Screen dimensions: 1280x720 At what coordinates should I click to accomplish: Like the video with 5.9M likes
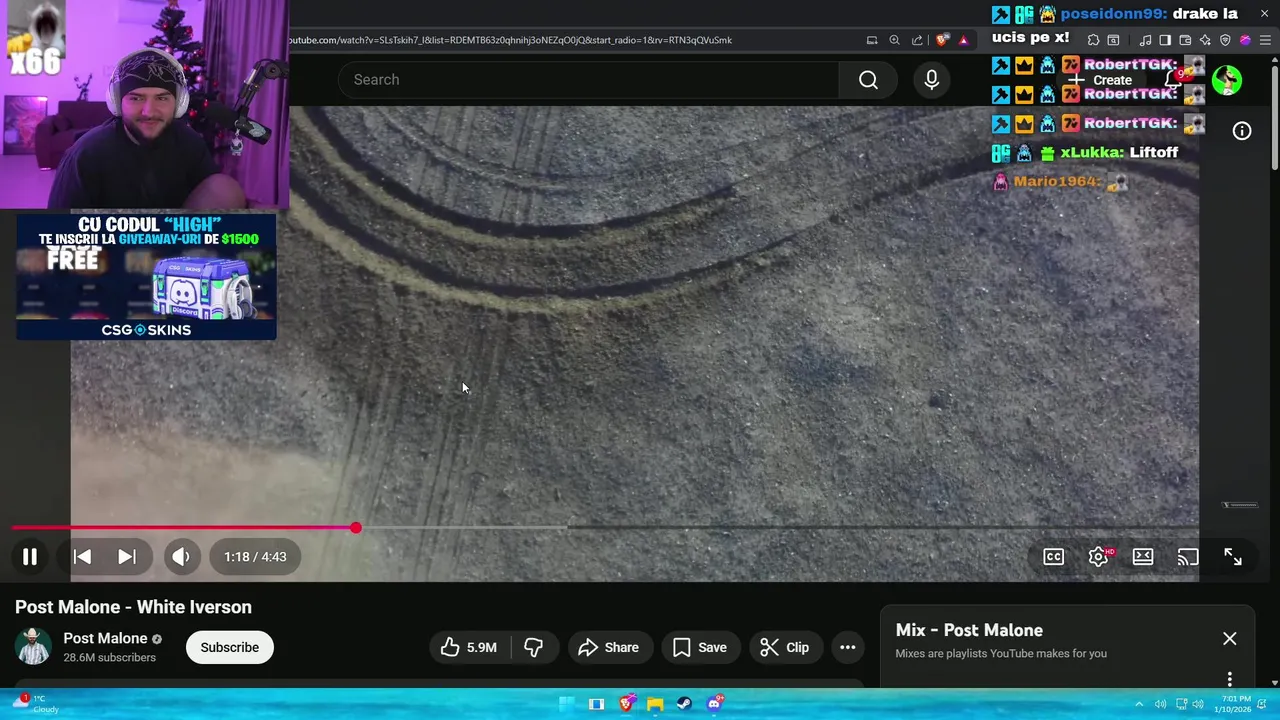[x=469, y=647]
